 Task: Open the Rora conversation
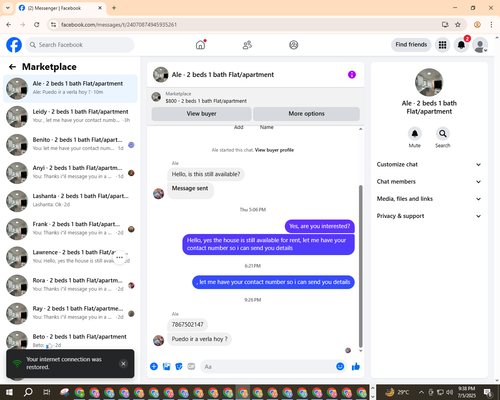coord(70,285)
